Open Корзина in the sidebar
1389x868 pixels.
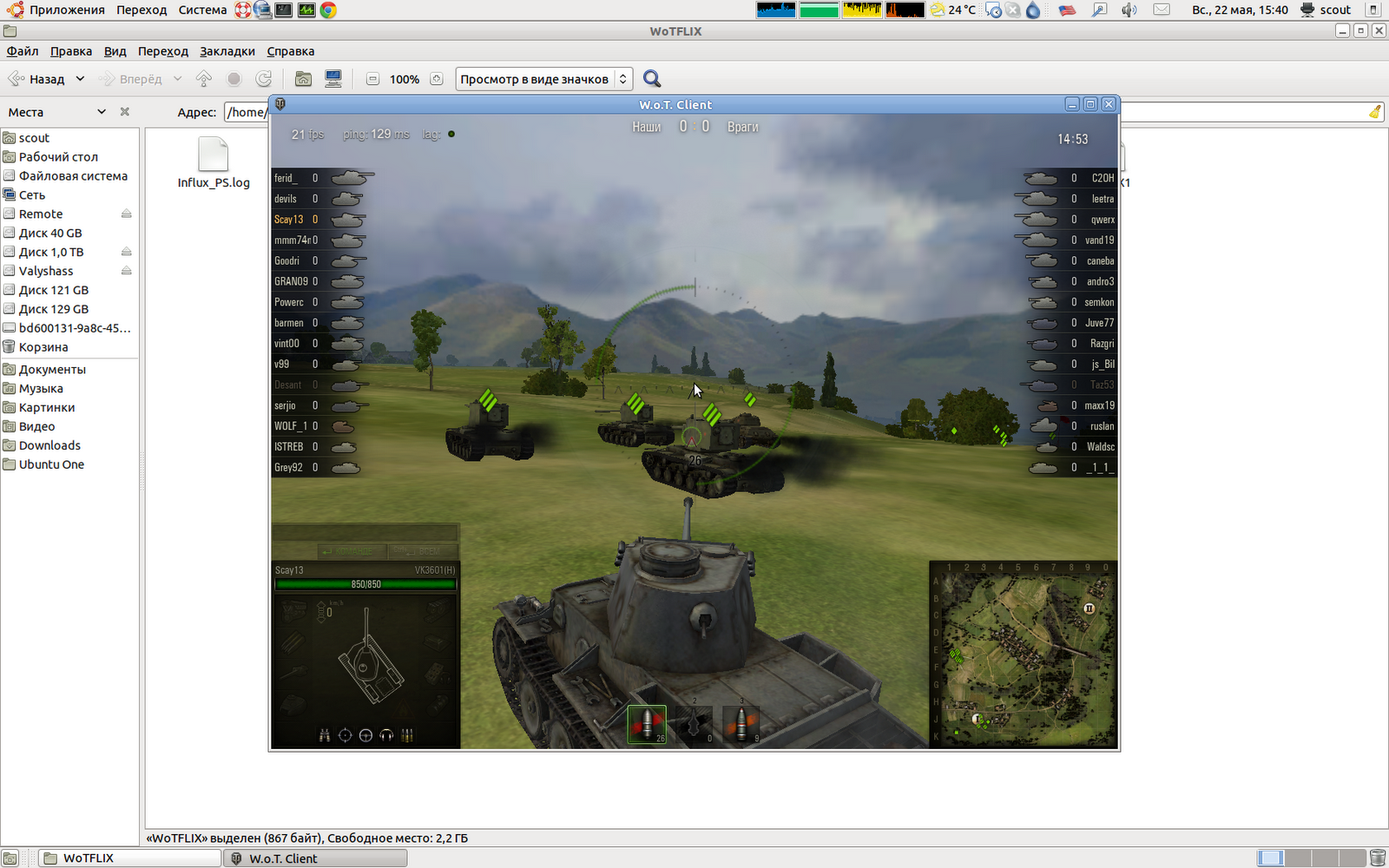click(x=43, y=347)
